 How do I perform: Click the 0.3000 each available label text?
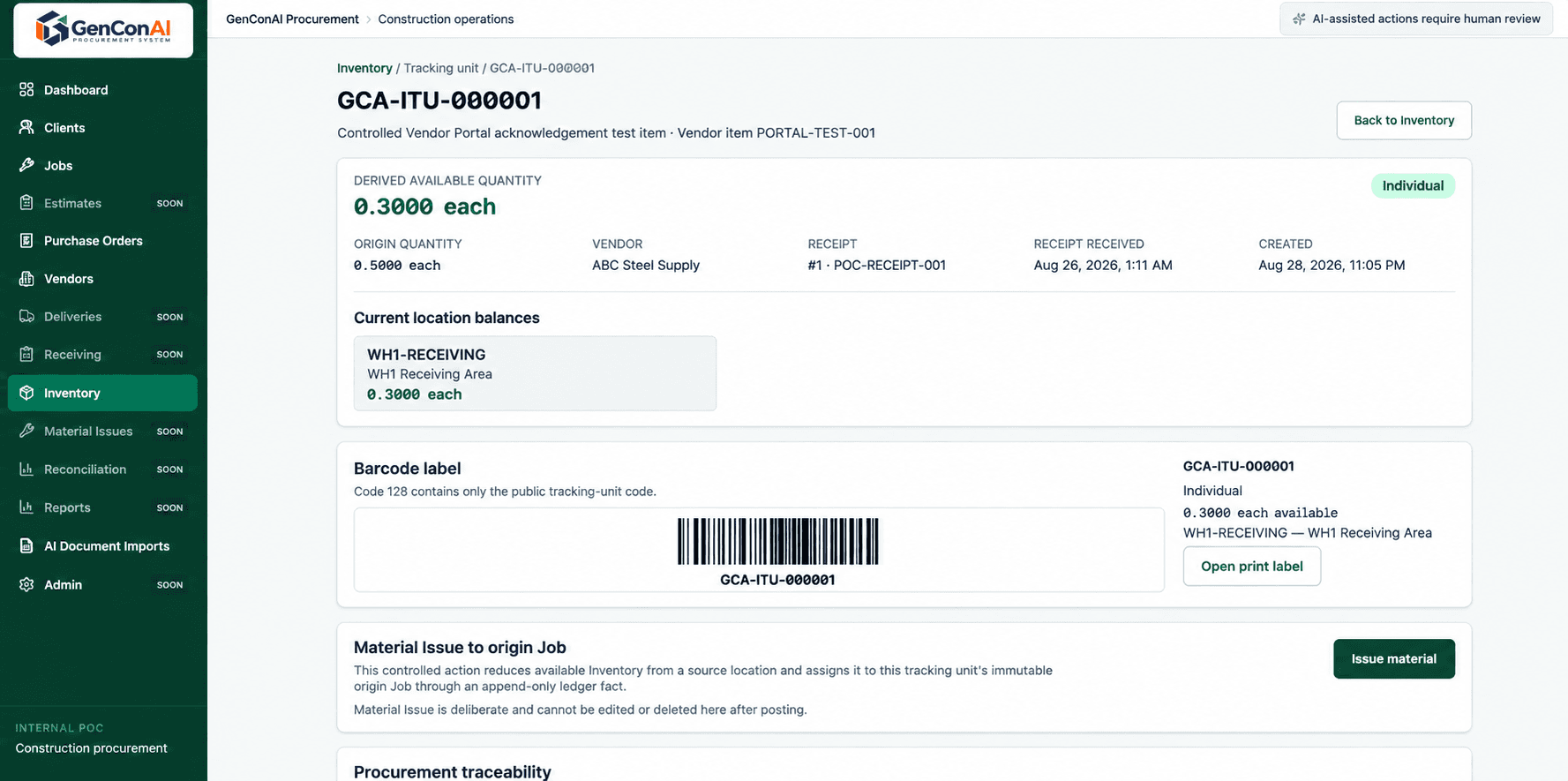pos(1260,513)
